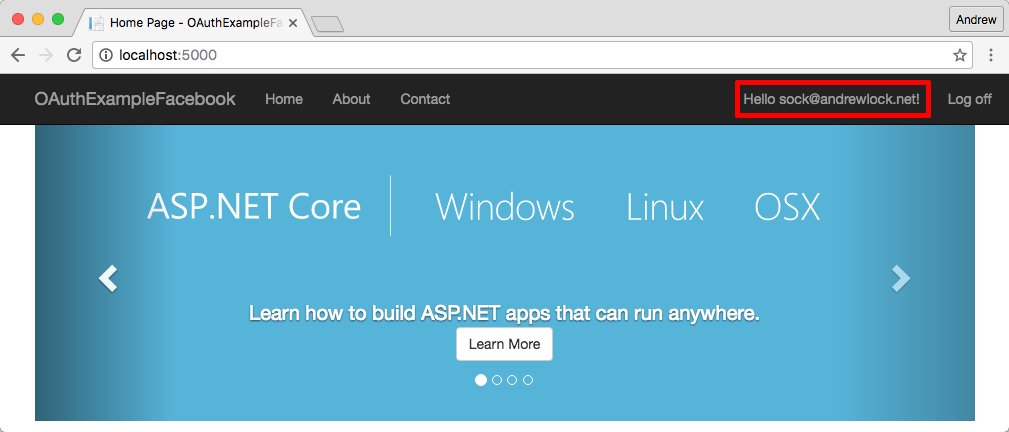Open the Andrew profile switcher
Image resolution: width=1009 pixels, height=432 pixels.
click(x=976, y=19)
